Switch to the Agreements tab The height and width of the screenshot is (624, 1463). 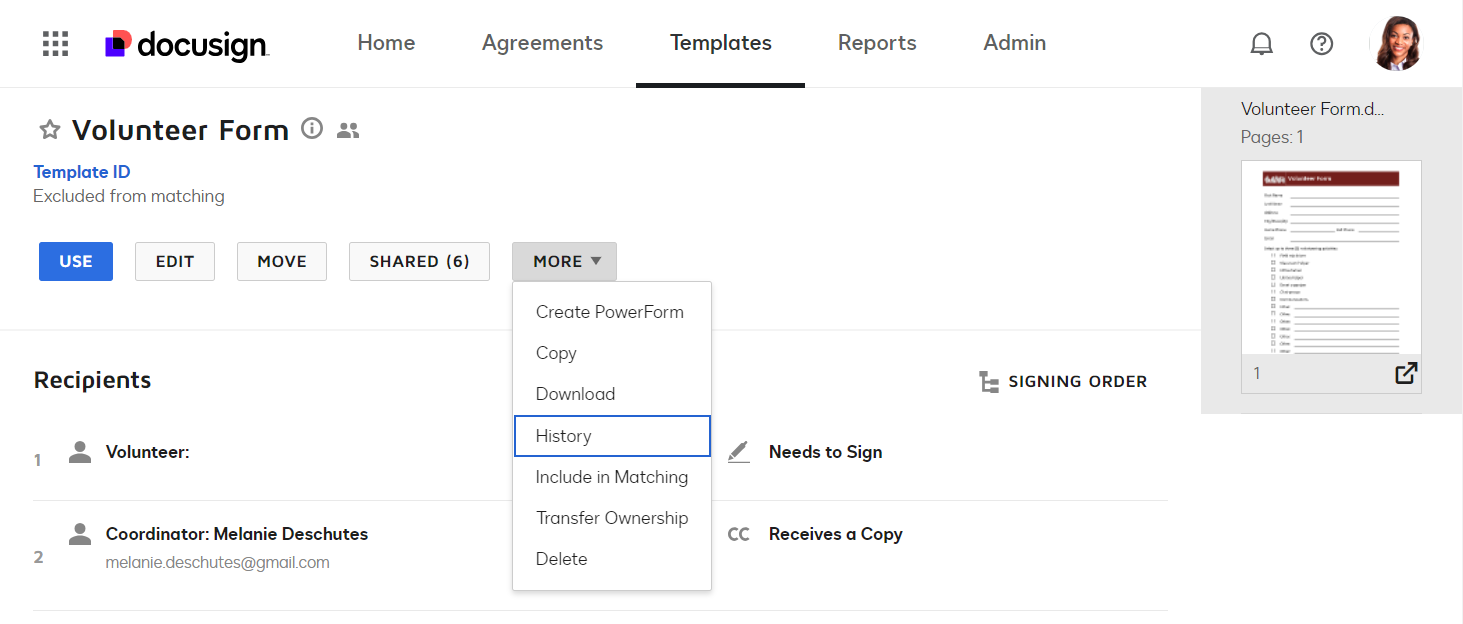(542, 43)
